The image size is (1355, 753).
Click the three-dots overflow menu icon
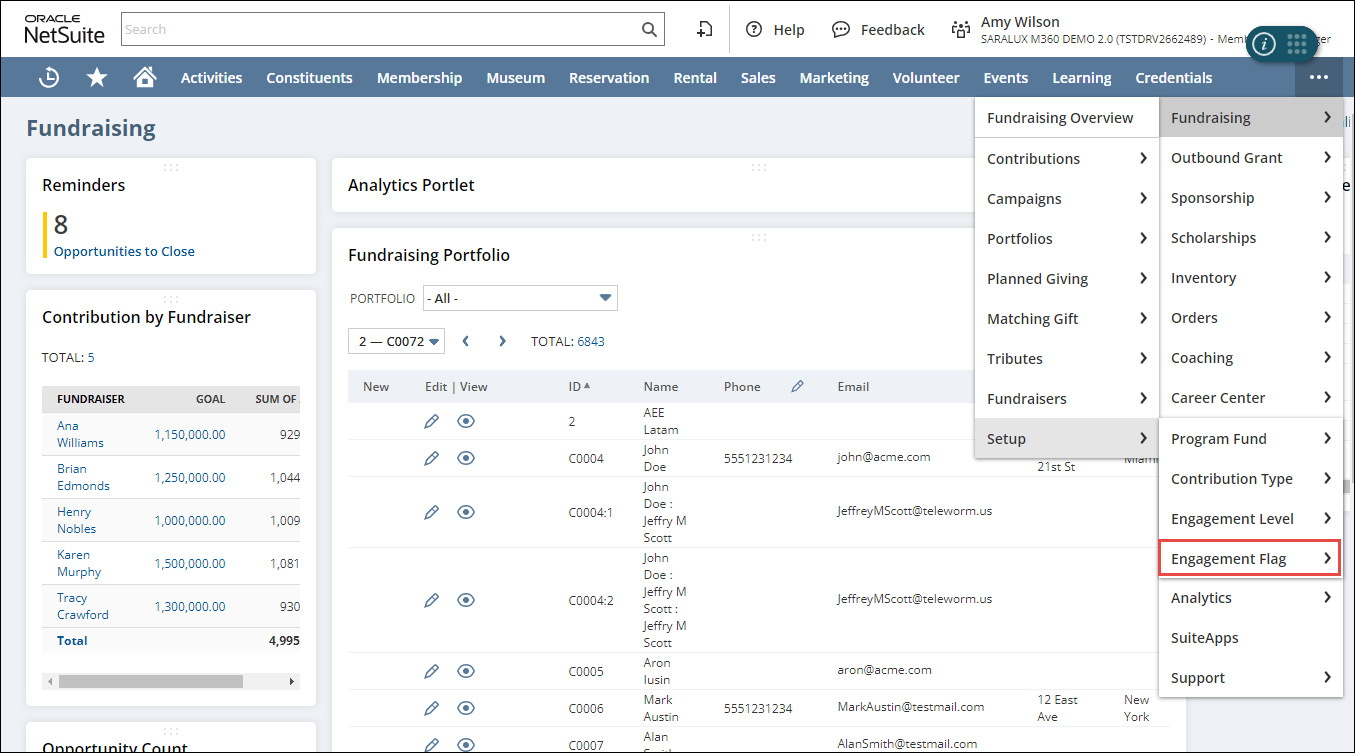coord(1319,77)
